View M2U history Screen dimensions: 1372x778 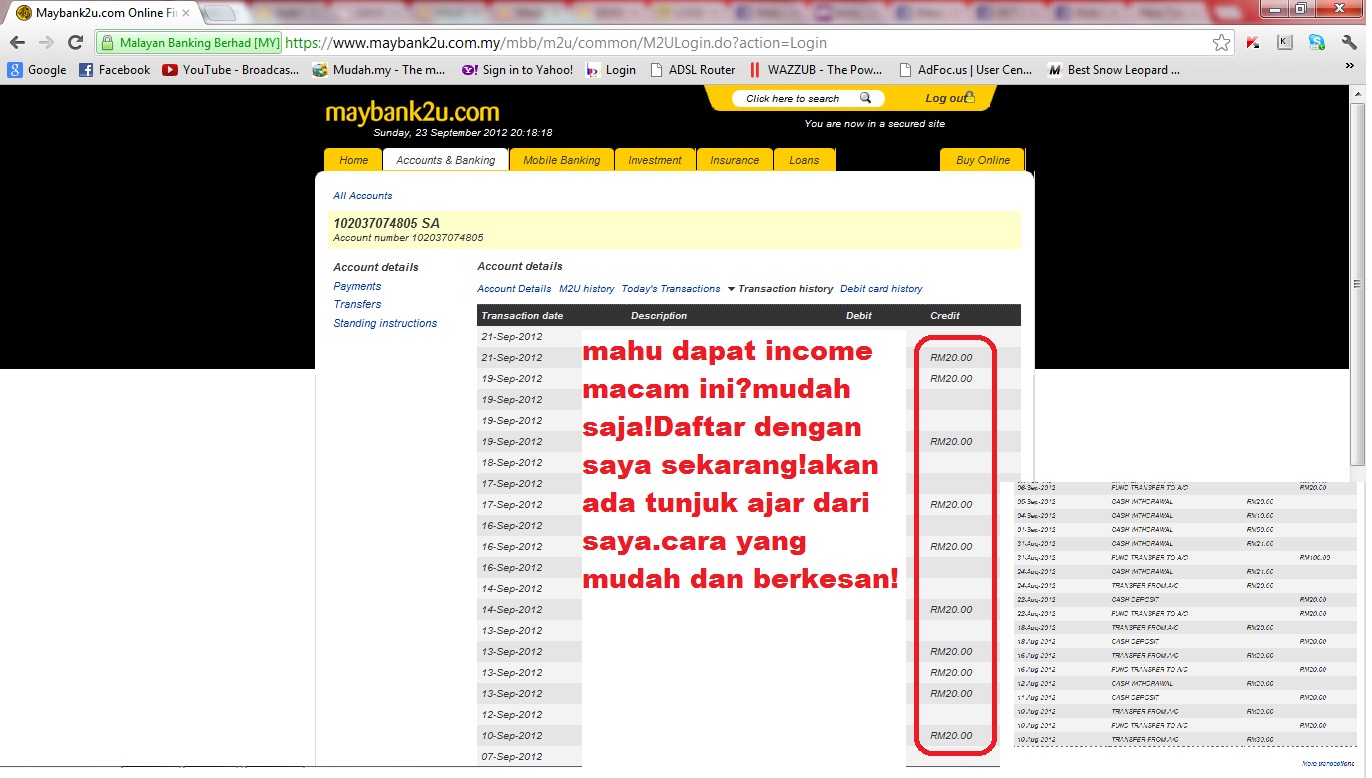[587, 289]
